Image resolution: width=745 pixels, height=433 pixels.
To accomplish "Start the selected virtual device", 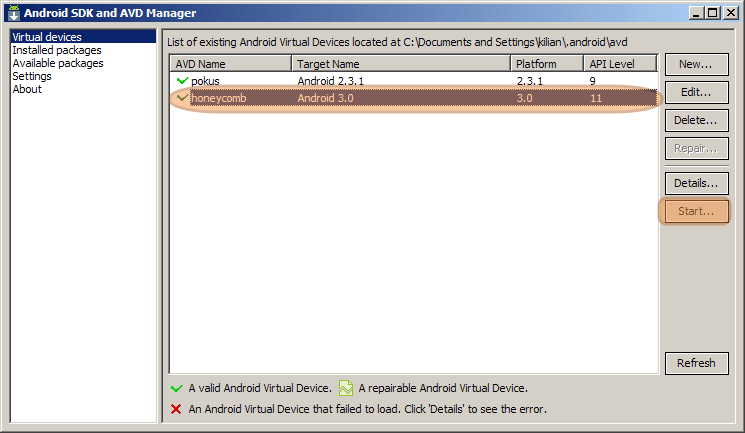I will 697,211.
